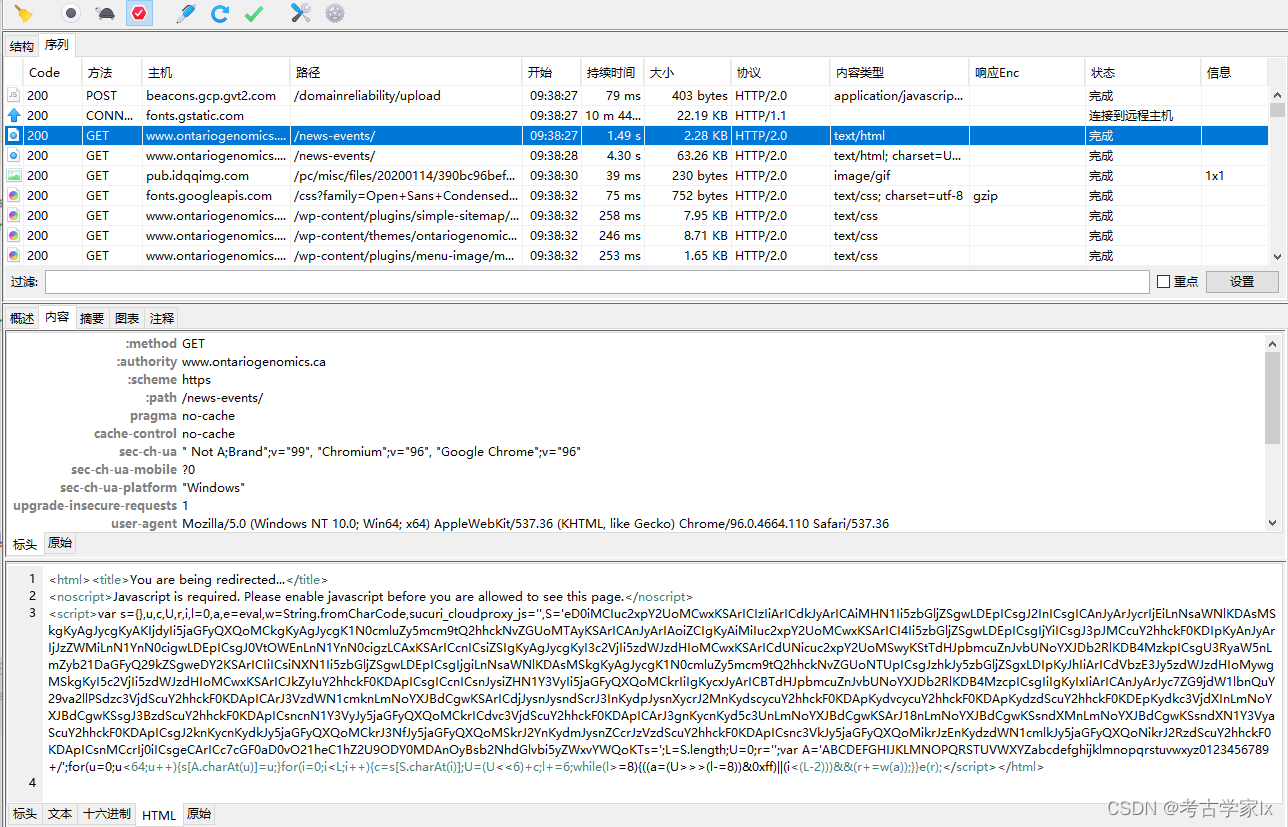Viewport: 1288px width, 827px height.
Task: Enable throttling with the turtle icon
Action: pos(105,13)
